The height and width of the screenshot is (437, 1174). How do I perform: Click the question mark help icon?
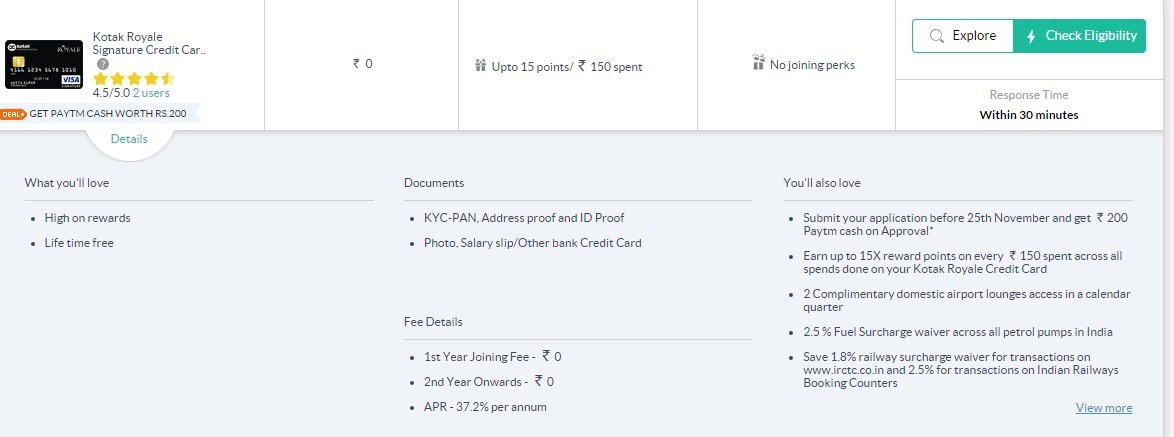[102, 64]
